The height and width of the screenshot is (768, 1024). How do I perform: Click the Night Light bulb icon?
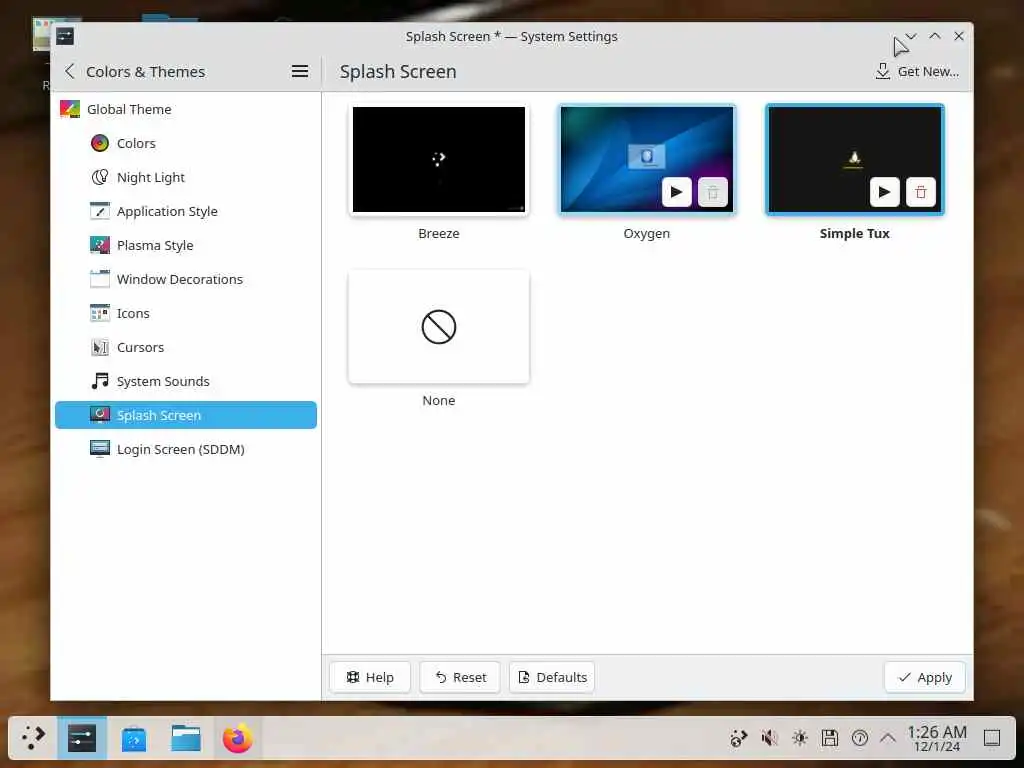(100, 177)
